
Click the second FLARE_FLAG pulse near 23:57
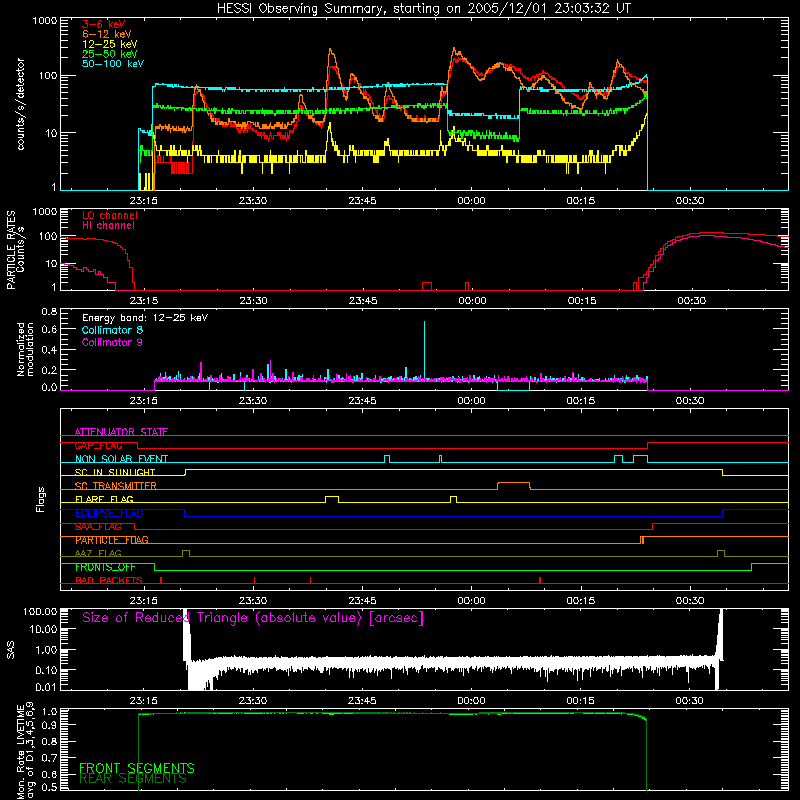click(x=454, y=499)
